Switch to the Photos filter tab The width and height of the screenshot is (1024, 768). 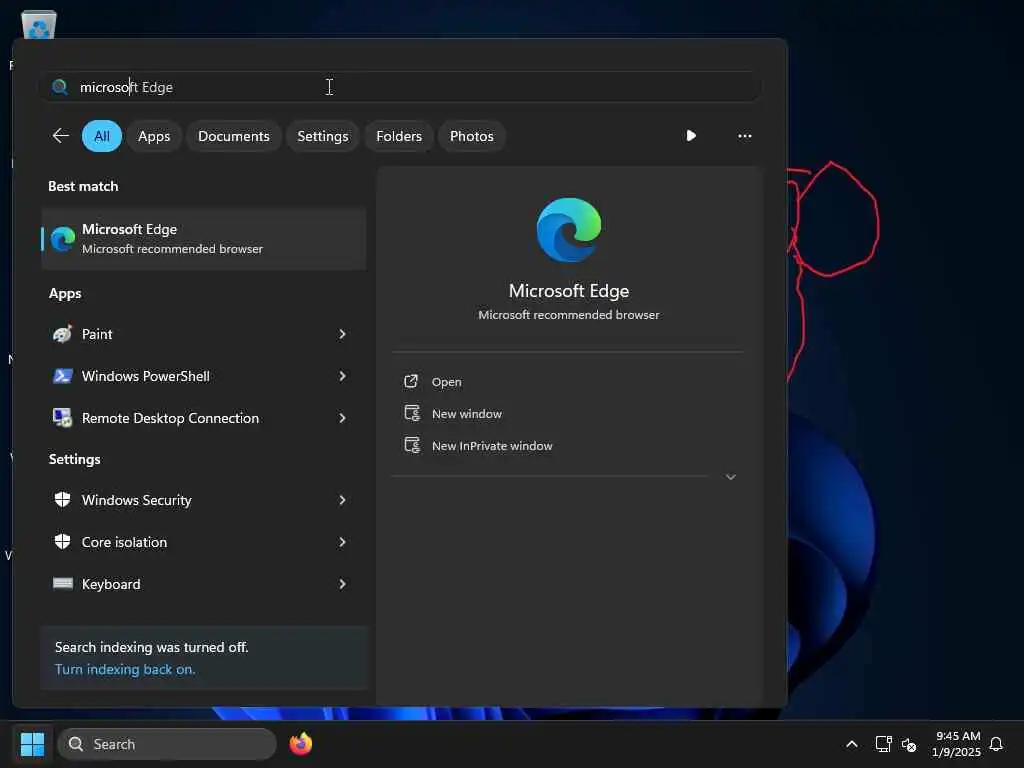click(x=472, y=136)
